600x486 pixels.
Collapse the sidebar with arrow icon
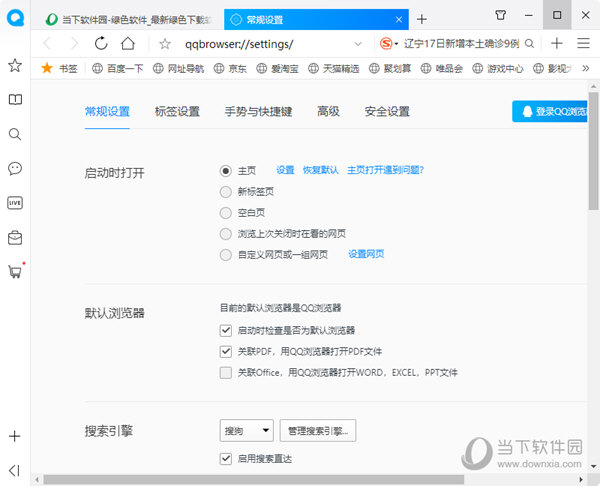pyautogui.click(x=14, y=470)
